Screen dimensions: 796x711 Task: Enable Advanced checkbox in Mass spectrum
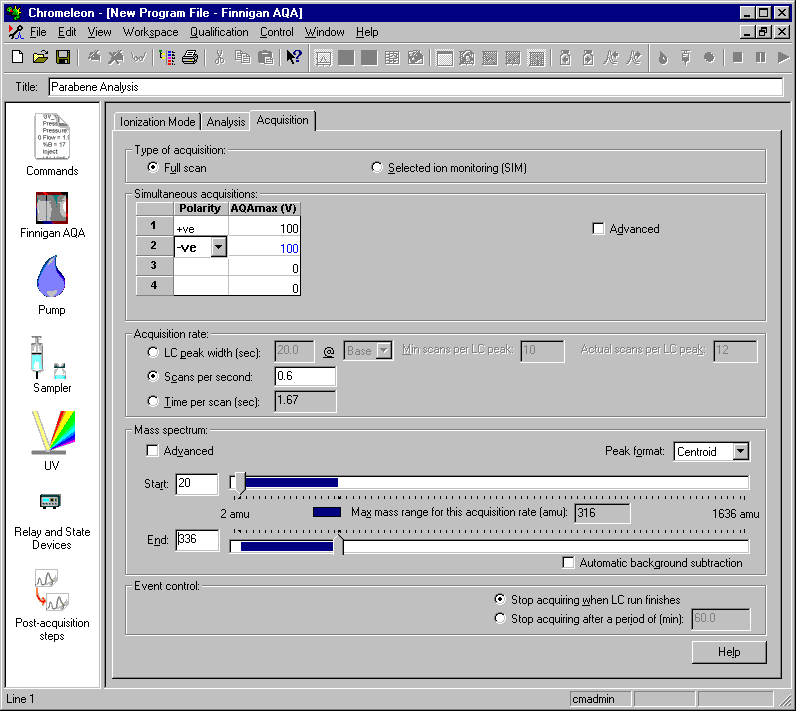152,450
